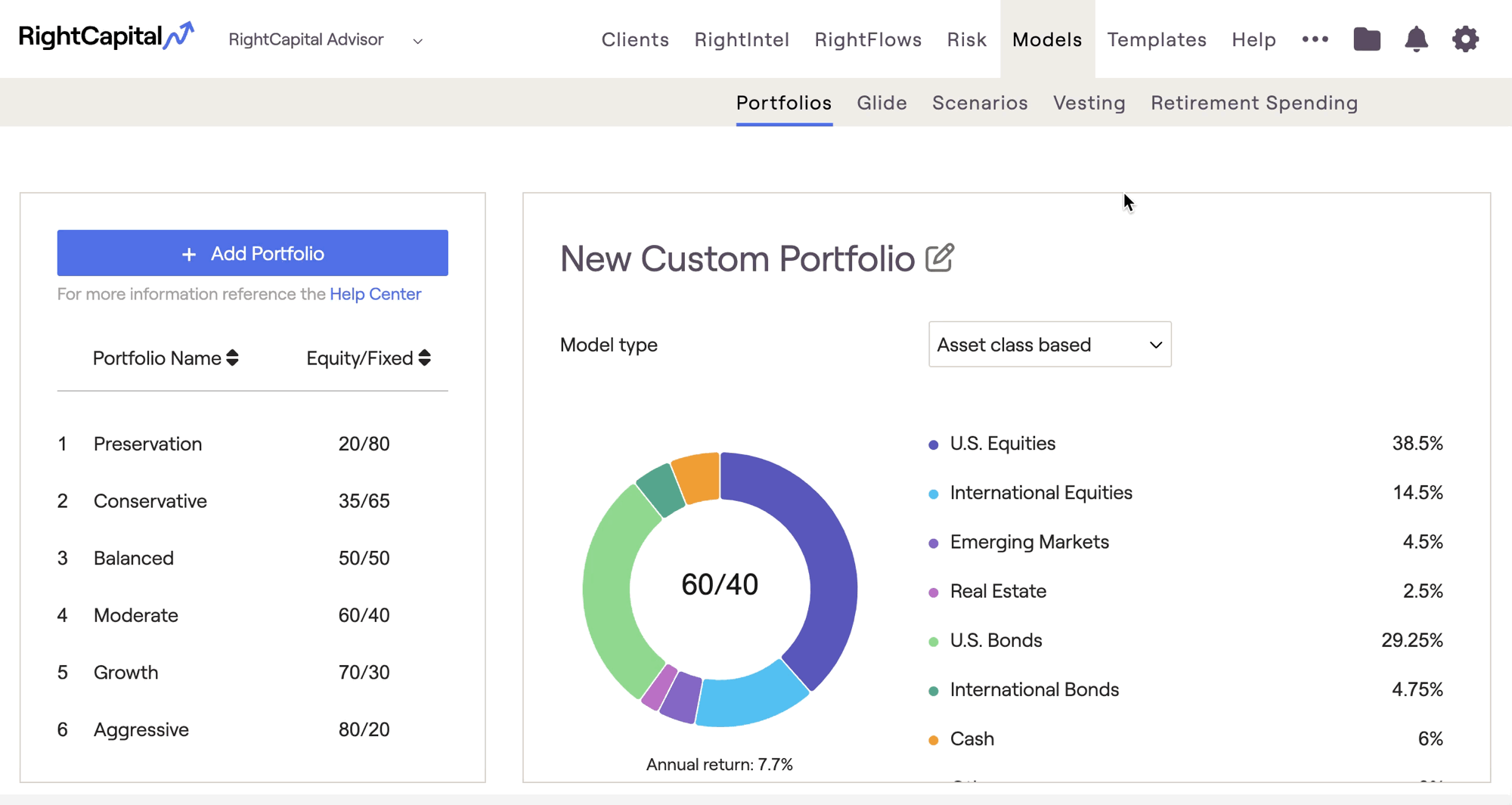1512x805 pixels.
Task: Select the Conservative portfolio row
Action: pyautogui.click(x=253, y=501)
